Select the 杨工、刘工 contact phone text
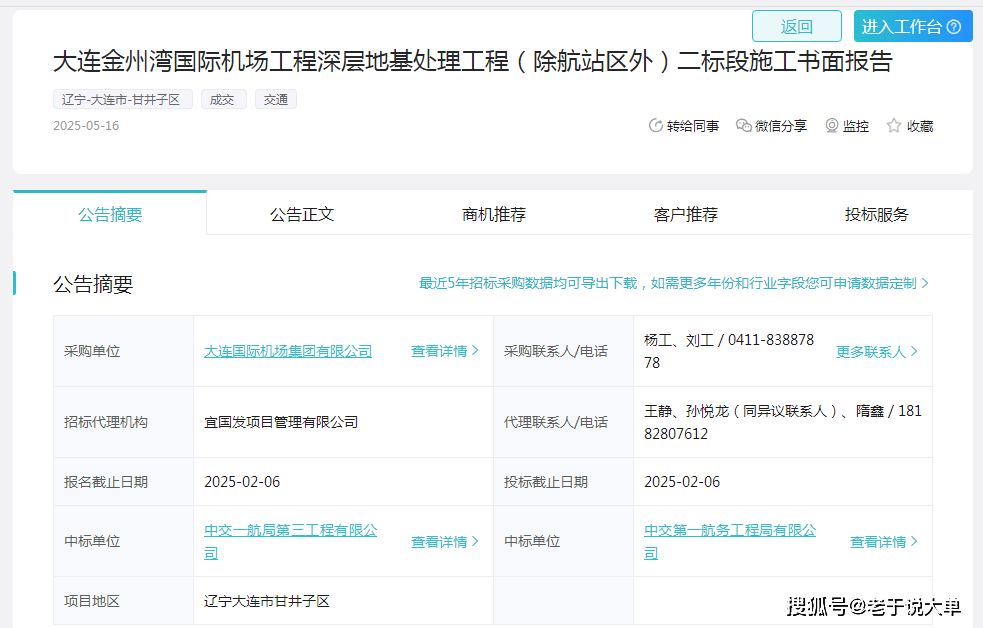Screen dimensions: 983x628 [729, 351]
